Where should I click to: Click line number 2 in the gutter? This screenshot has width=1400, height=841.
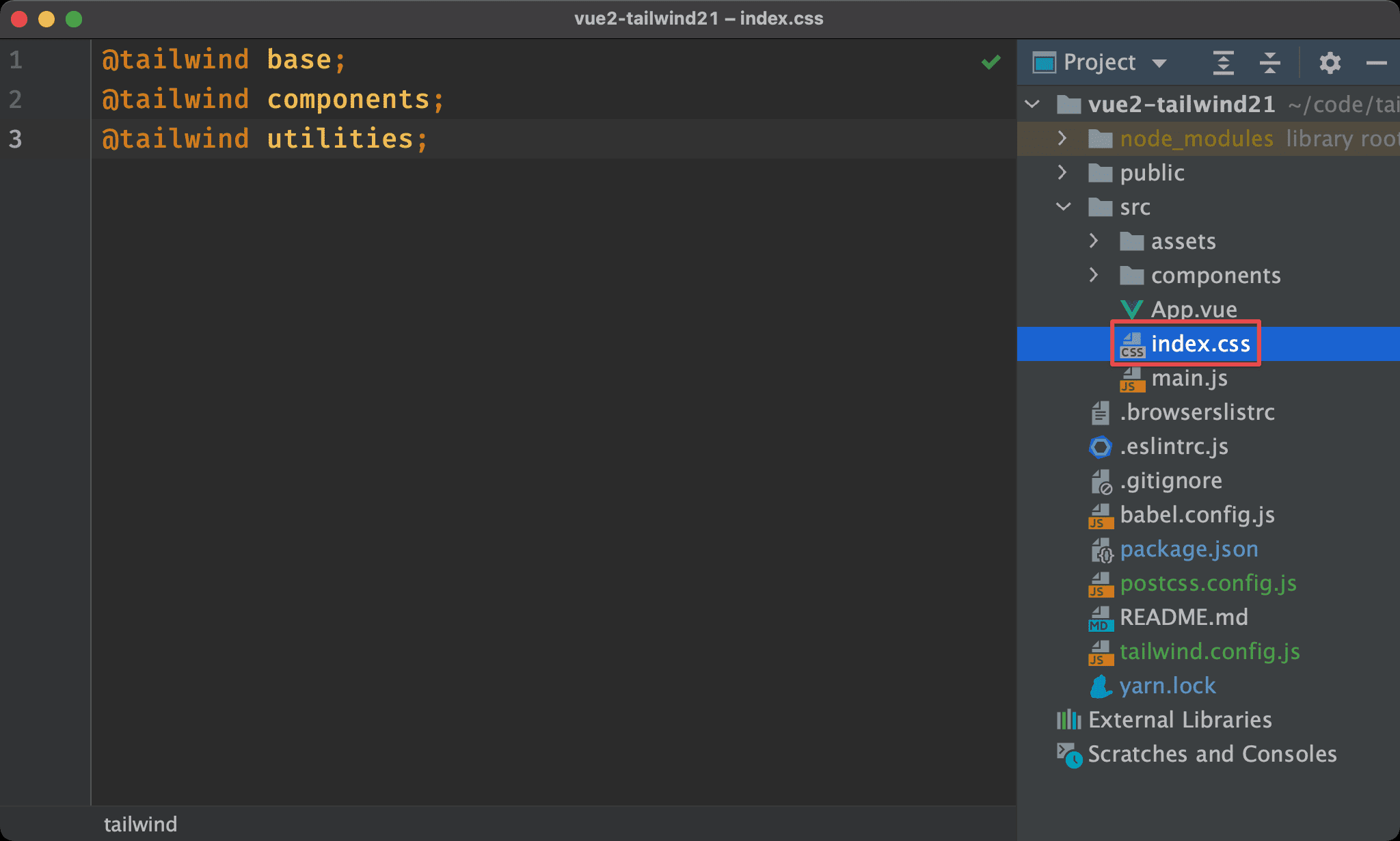click(x=16, y=100)
